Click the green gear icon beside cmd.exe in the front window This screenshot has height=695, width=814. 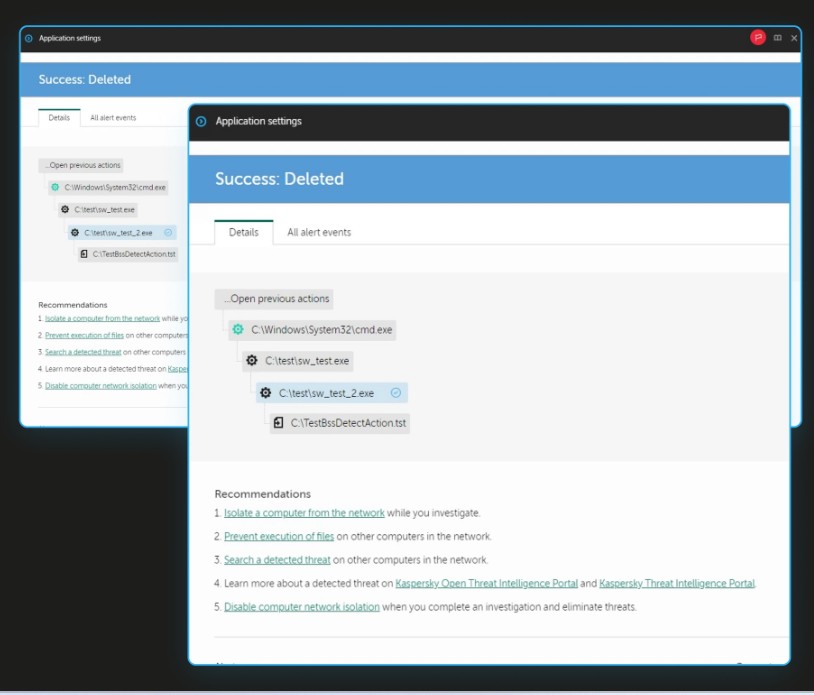pyautogui.click(x=237, y=329)
